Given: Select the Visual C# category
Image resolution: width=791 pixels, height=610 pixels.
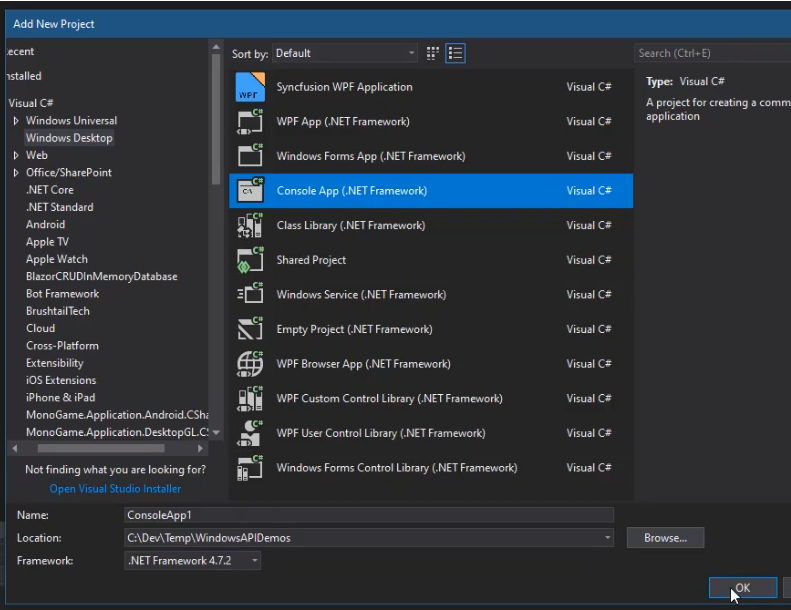Looking at the screenshot, I should 31,103.
